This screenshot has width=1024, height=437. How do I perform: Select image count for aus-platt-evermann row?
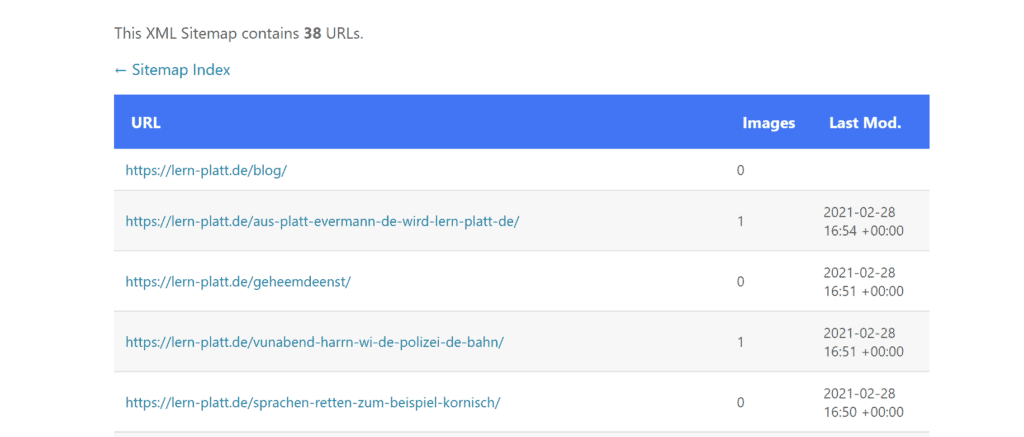click(741, 221)
